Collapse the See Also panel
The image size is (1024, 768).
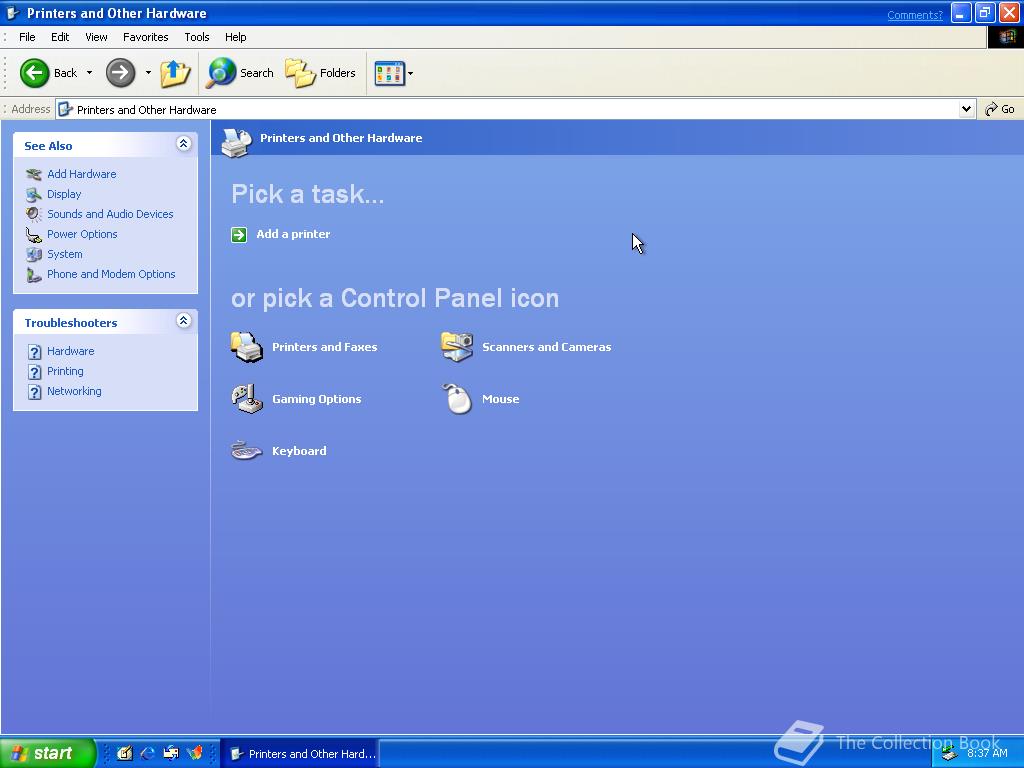(184, 144)
